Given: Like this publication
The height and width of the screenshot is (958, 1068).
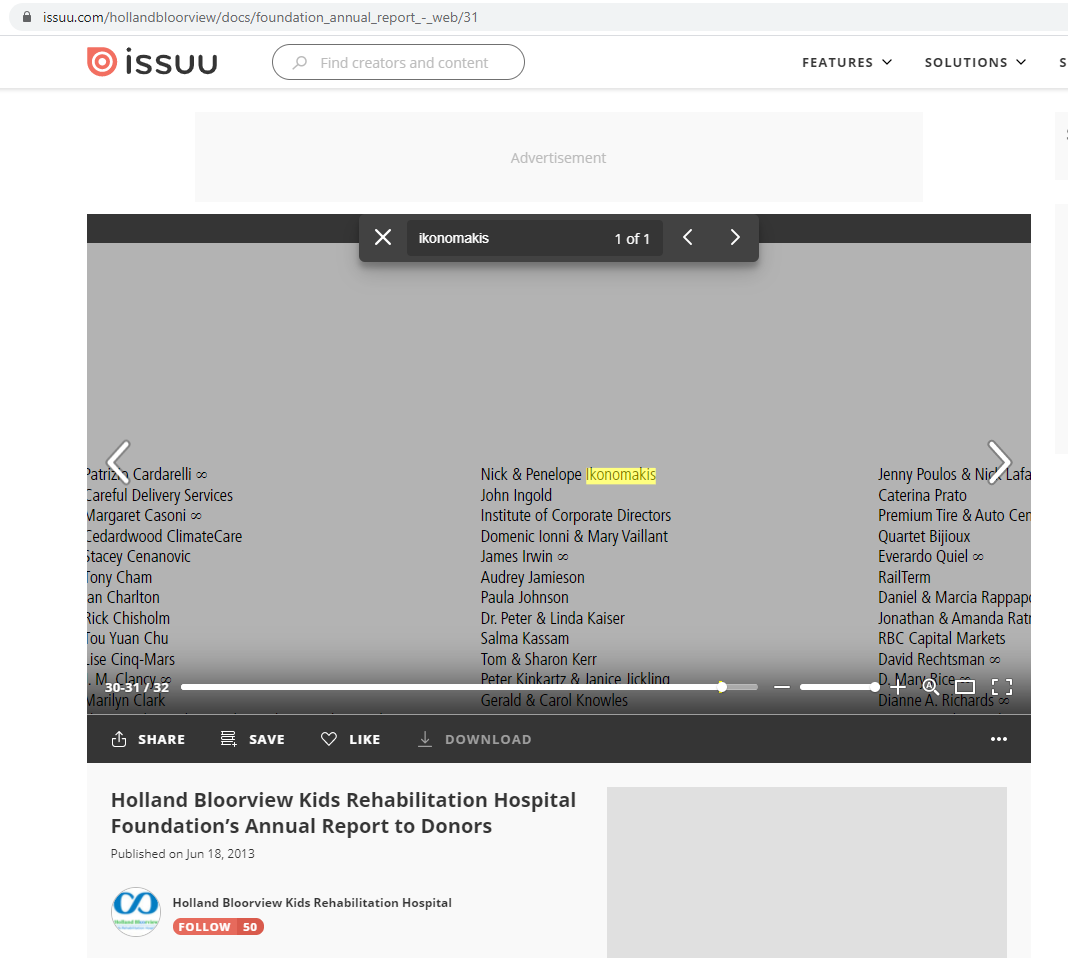Looking at the screenshot, I should (350, 739).
